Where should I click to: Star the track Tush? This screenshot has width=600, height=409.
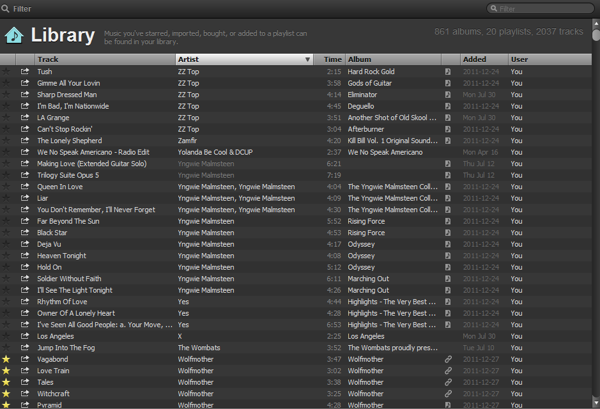6,71
